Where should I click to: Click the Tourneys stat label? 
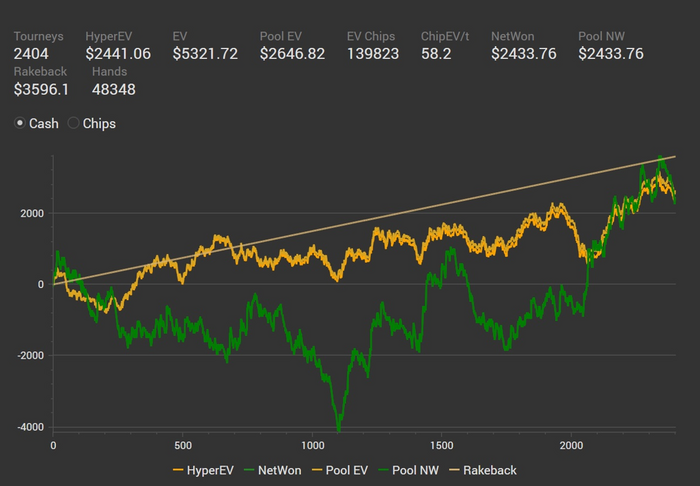[38, 37]
